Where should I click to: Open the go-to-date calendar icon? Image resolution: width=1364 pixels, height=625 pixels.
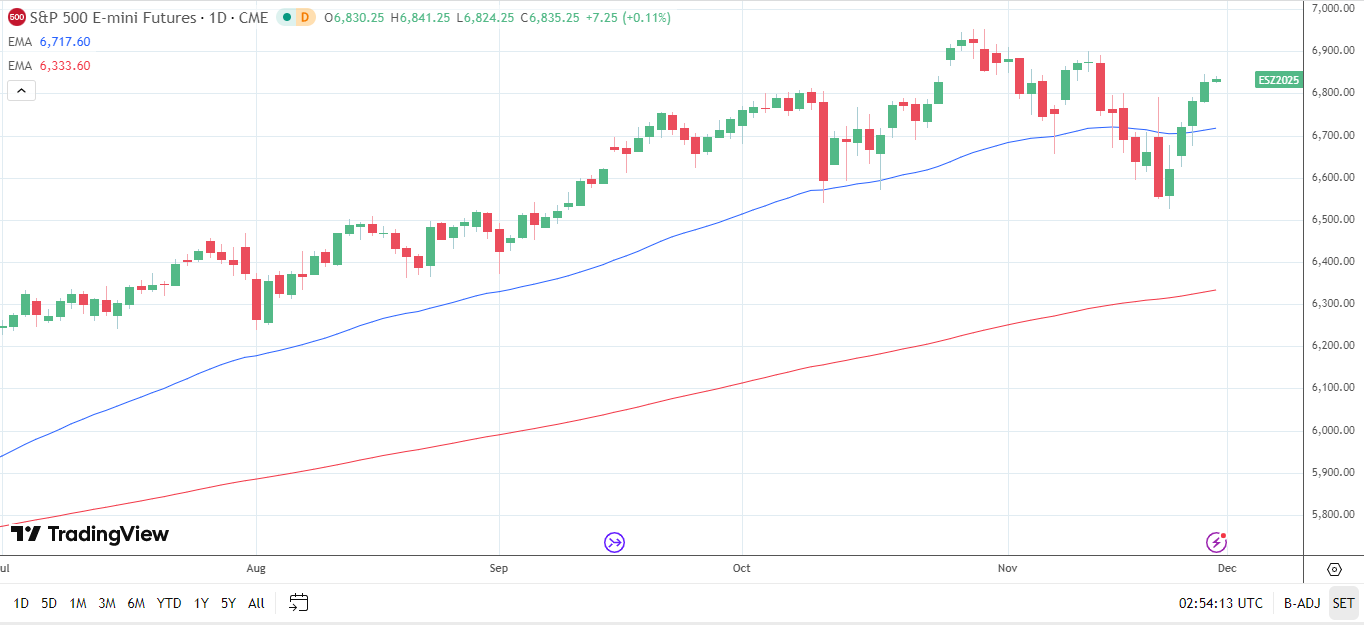[x=297, y=603]
